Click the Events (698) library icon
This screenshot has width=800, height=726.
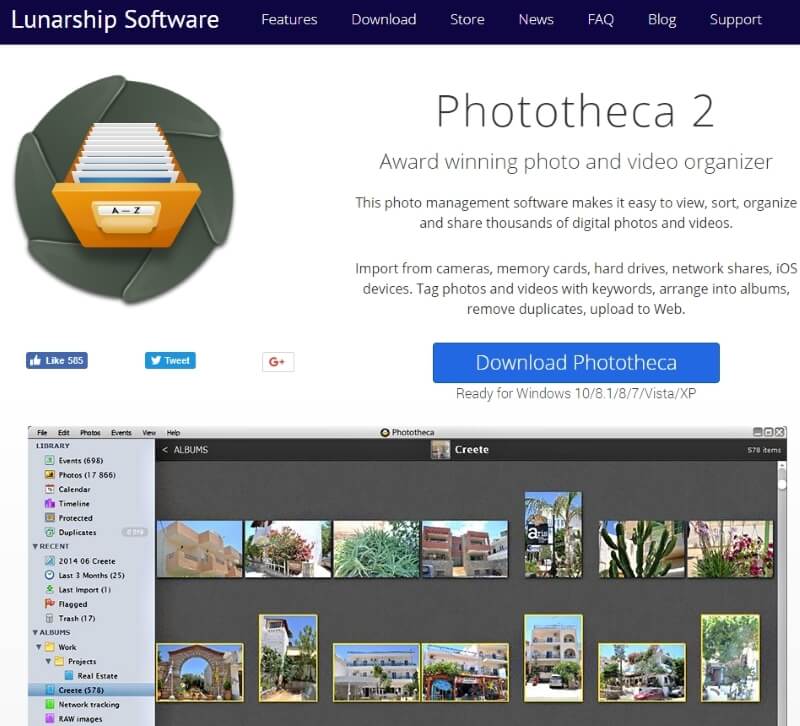point(49,460)
